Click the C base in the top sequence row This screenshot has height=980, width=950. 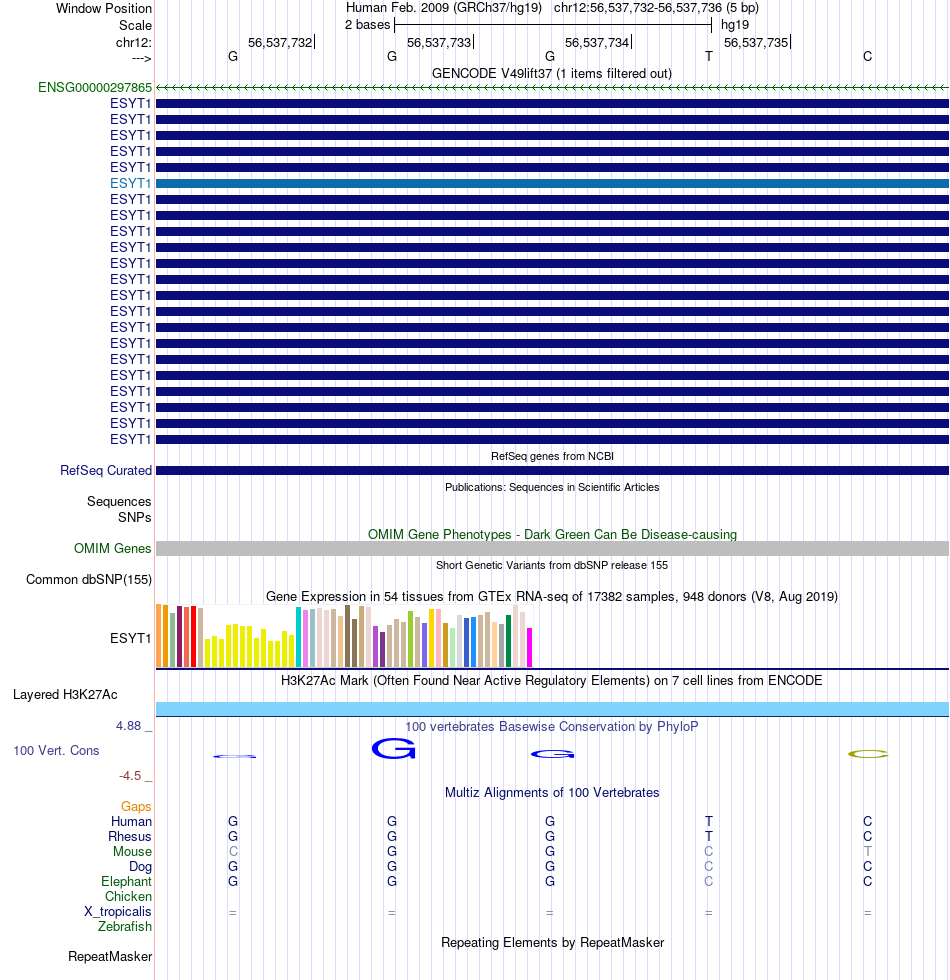(x=868, y=56)
